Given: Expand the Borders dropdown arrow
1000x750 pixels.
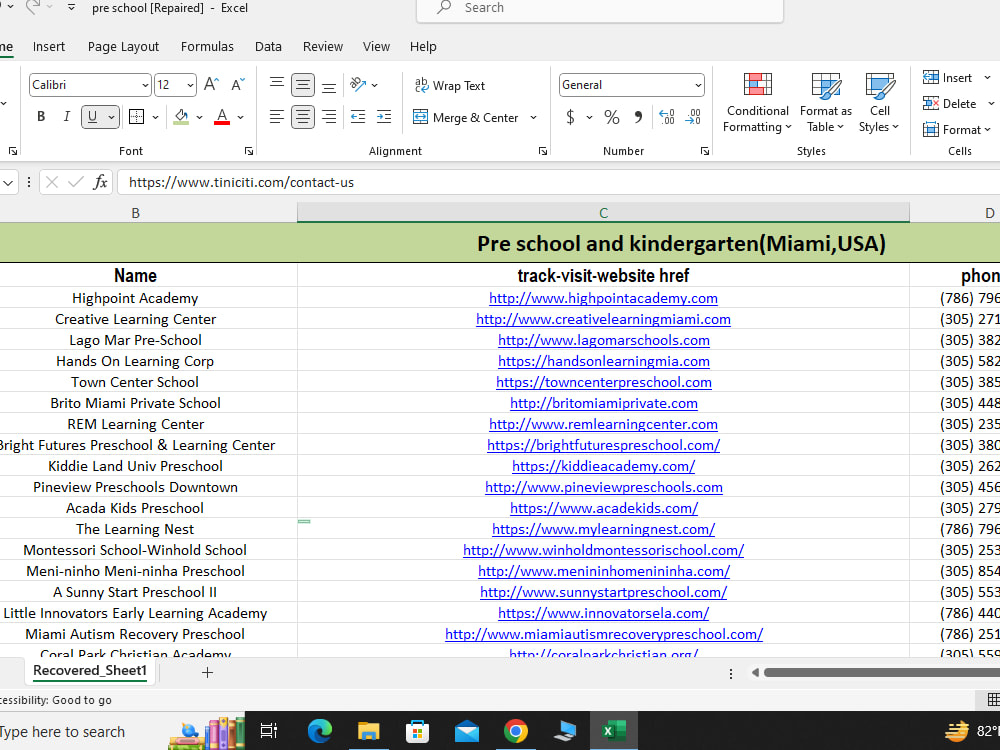Looking at the screenshot, I should [155, 117].
